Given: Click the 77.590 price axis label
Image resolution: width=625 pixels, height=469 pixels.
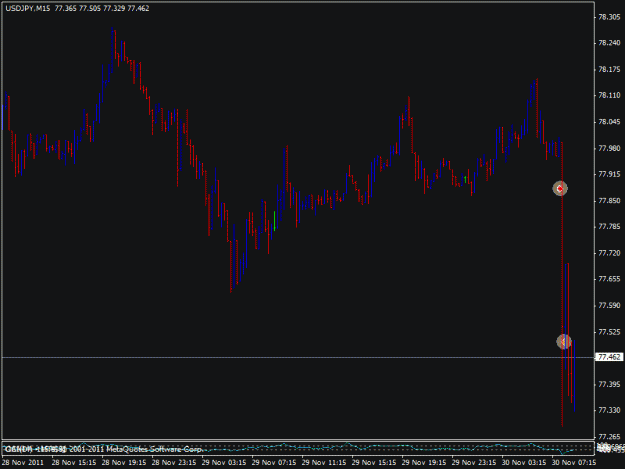Looking at the screenshot, I should (x=609, y=305).
